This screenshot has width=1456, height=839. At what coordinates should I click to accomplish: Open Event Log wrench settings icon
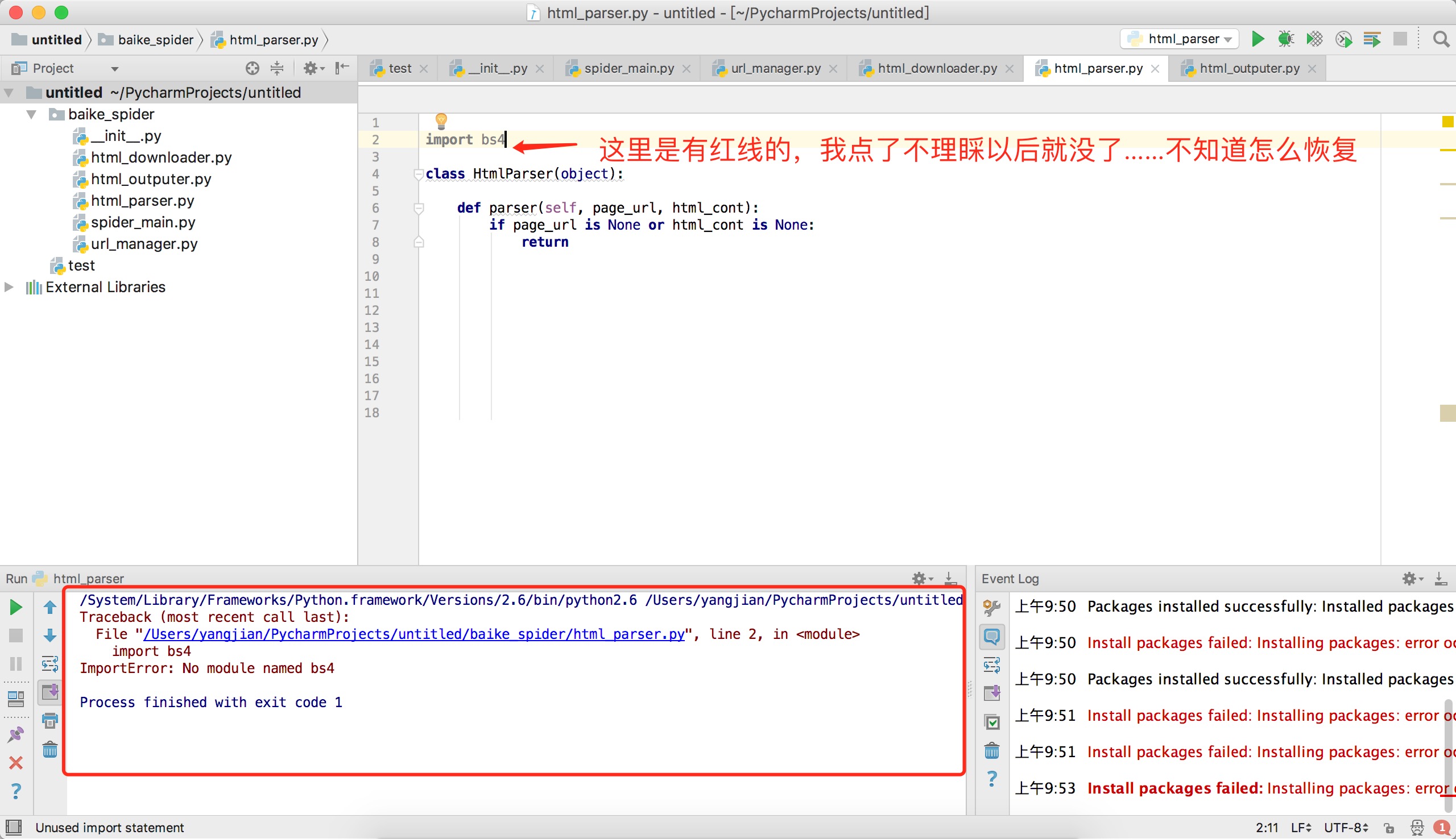tap(991, 607)
